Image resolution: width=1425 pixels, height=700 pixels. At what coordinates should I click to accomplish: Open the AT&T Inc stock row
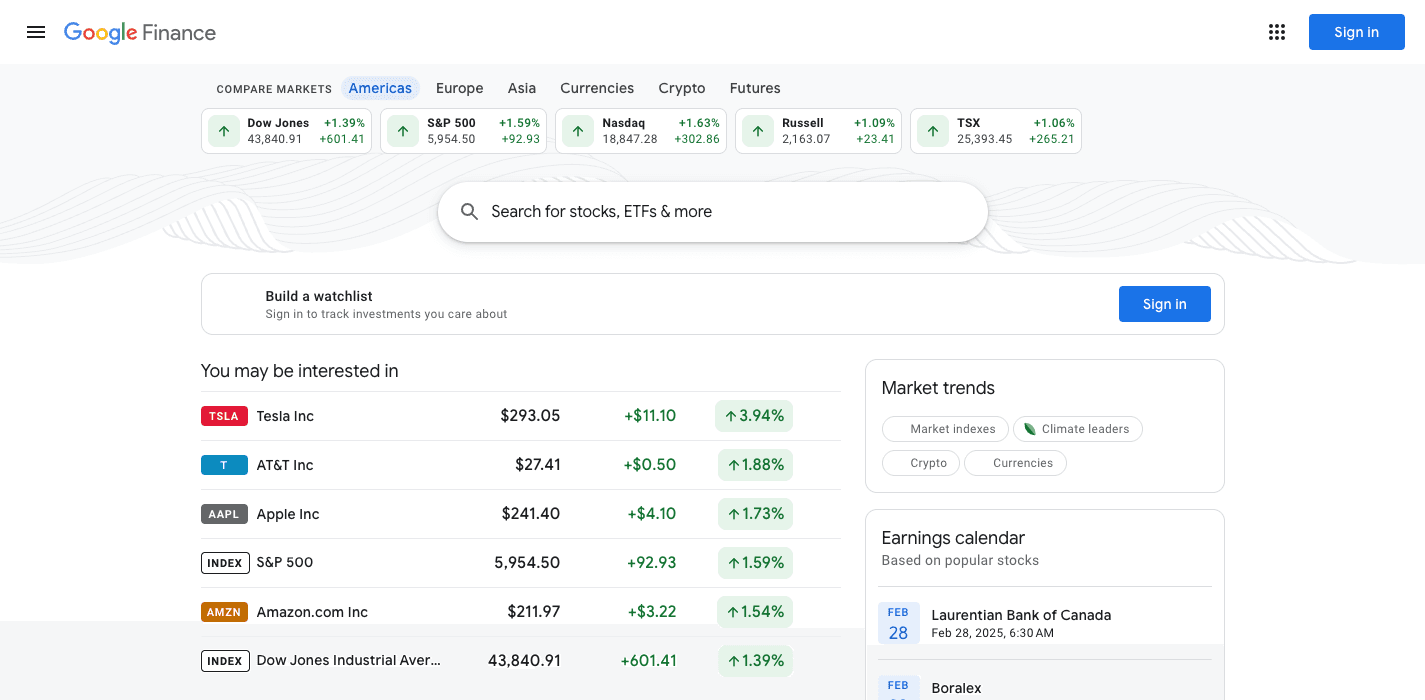point(521,465)
